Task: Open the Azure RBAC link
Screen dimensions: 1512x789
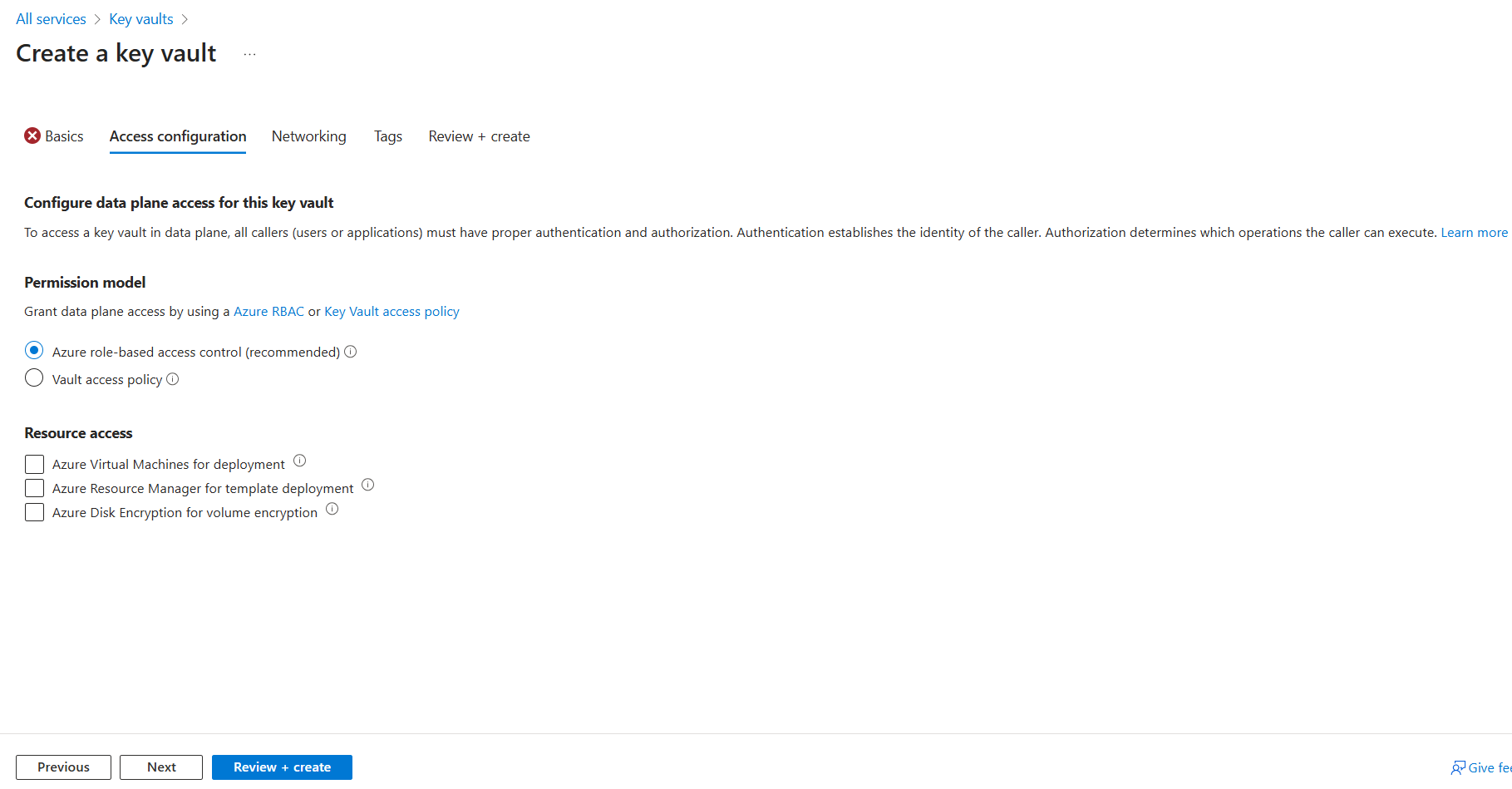Action: [268, 312]
